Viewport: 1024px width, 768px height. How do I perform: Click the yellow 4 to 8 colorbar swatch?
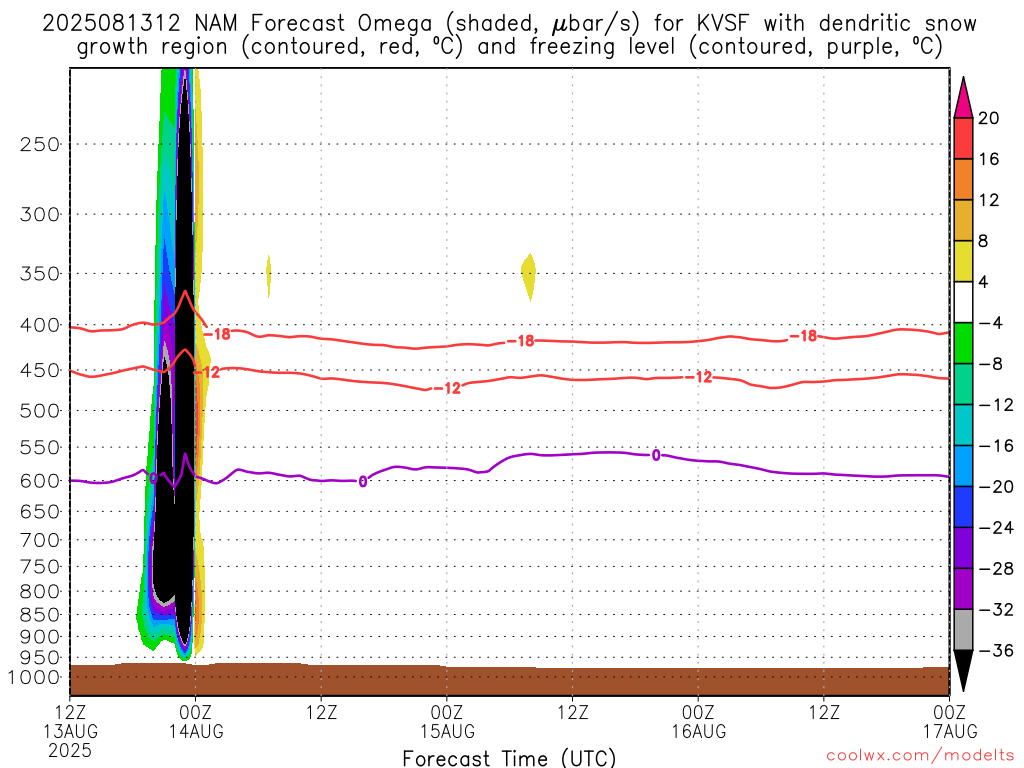click(963, 261)
